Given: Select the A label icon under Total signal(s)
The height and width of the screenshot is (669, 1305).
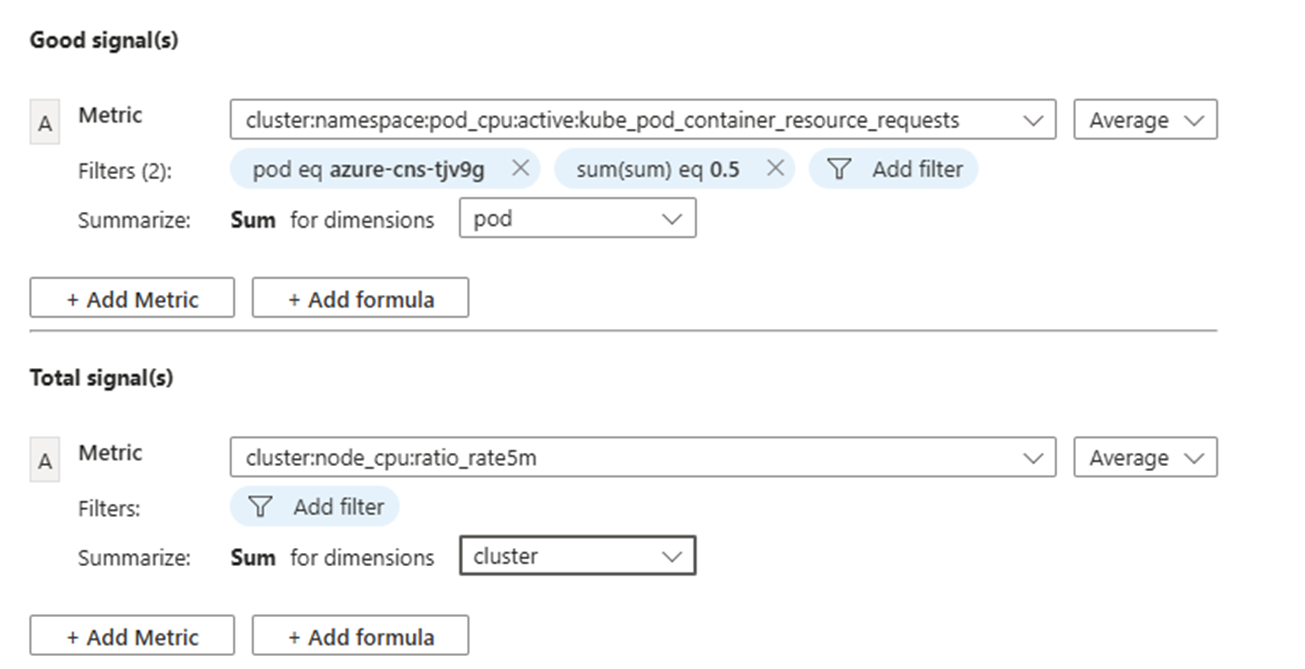Looking at the screenshot, I should (44, 462).
